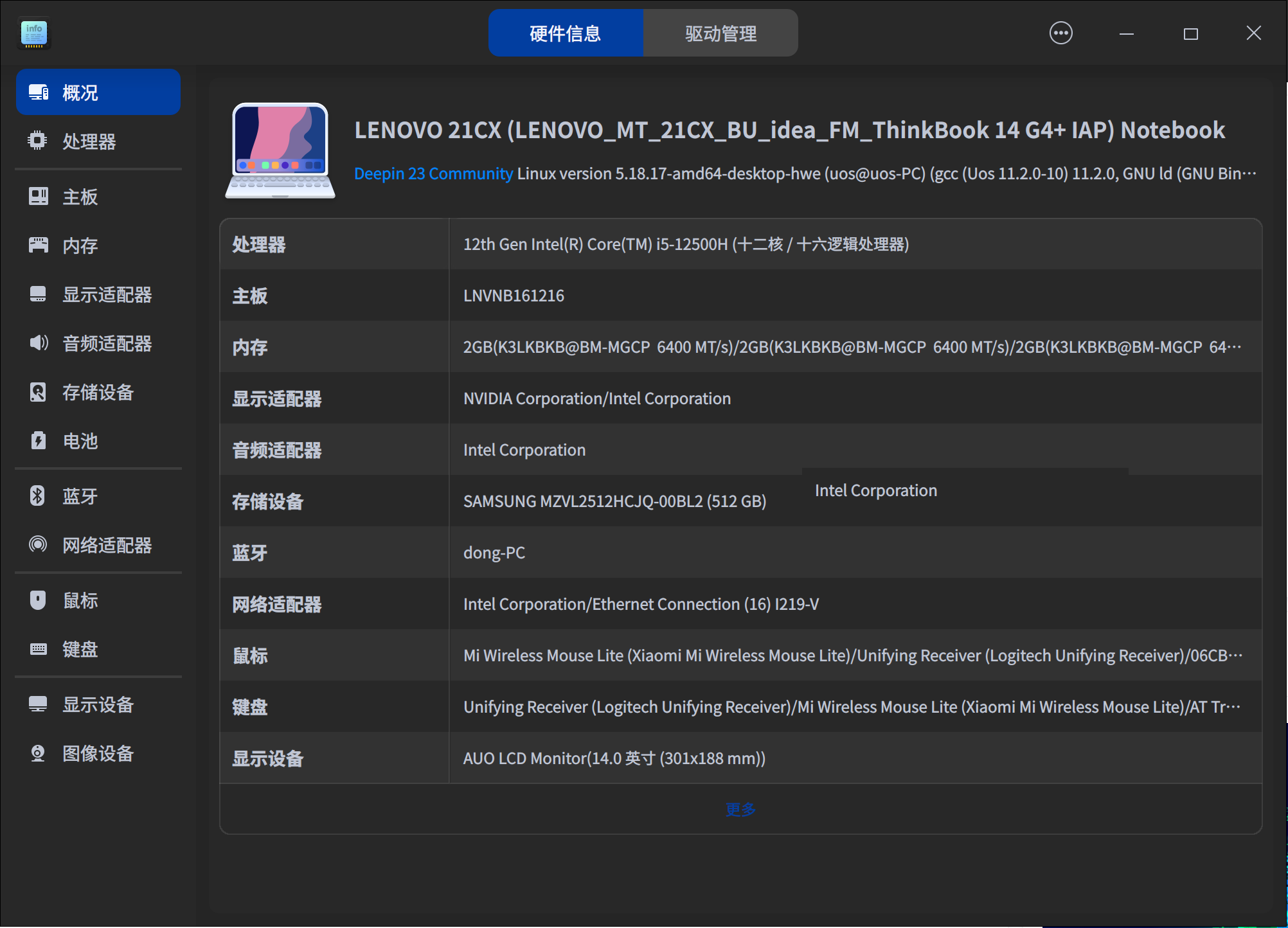Image resolution: width=1288 pixels, height=928 pixels.
Task: Click the Deepin 23 Community link
Action: point(433,174)
